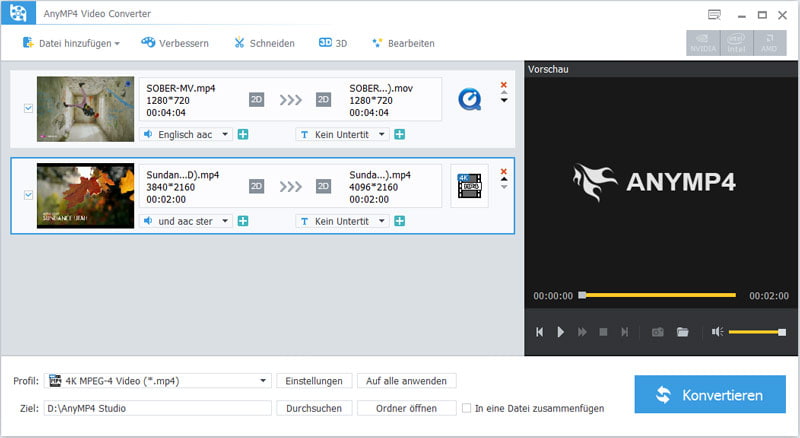Toggle Intel acceleration icon
This screenshot has height=438, width=800.
click(x=736, y=43)
